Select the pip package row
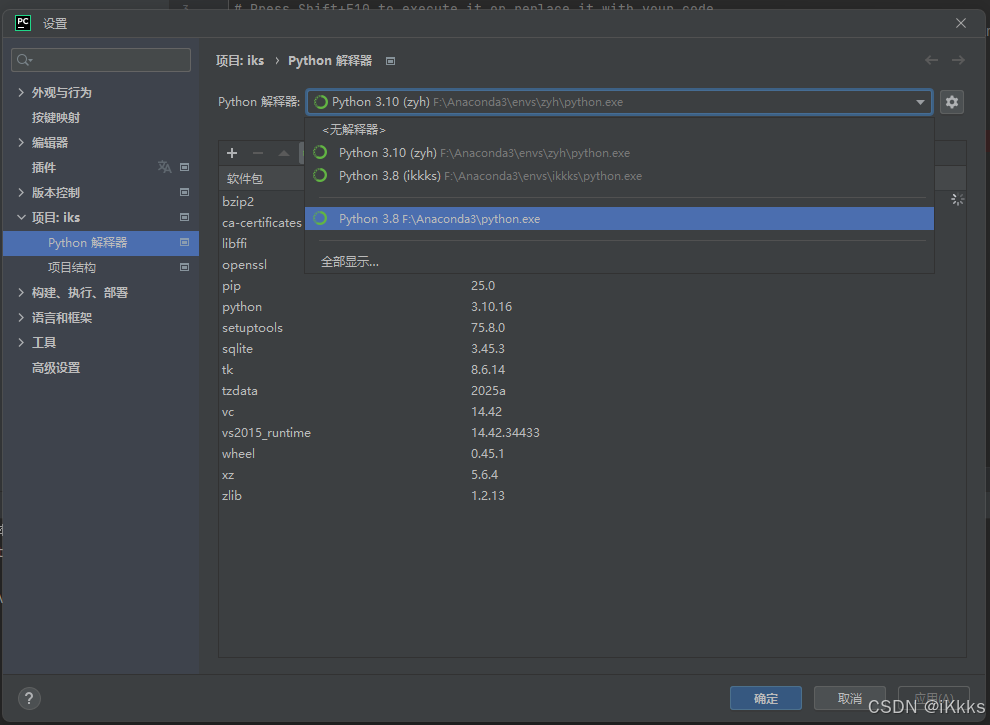990x725 pixels. (592, 285)
